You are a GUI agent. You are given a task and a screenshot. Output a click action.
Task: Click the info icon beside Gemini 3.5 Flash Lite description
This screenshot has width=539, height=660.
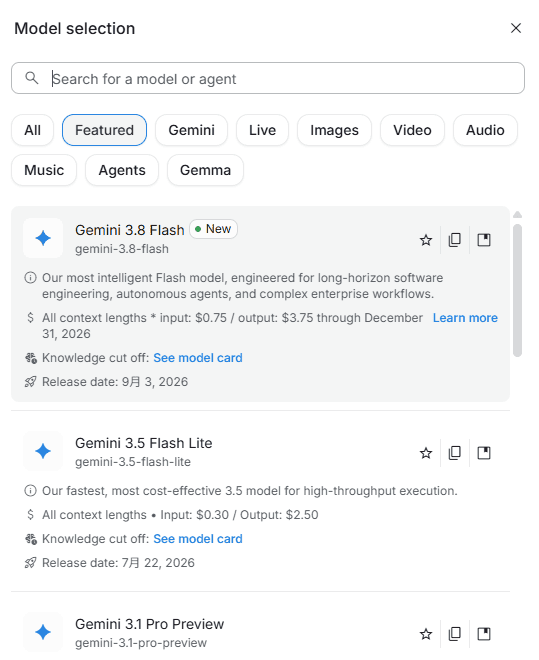coord(30,491)
